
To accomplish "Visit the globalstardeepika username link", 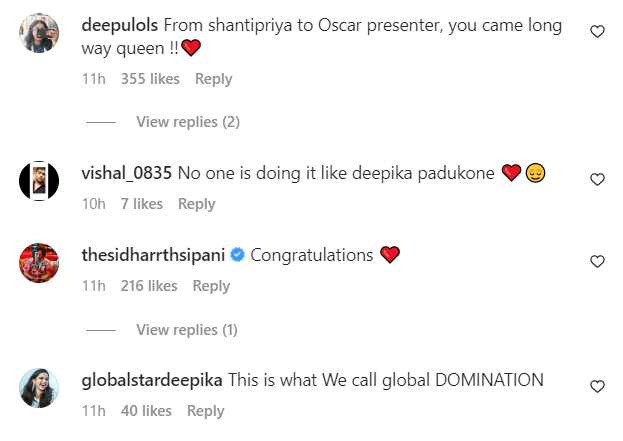I will click(152, 380).
